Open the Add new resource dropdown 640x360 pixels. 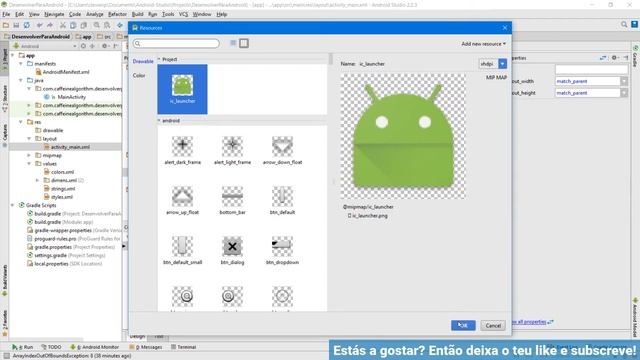pyautogui.click(x=484, y=44)
